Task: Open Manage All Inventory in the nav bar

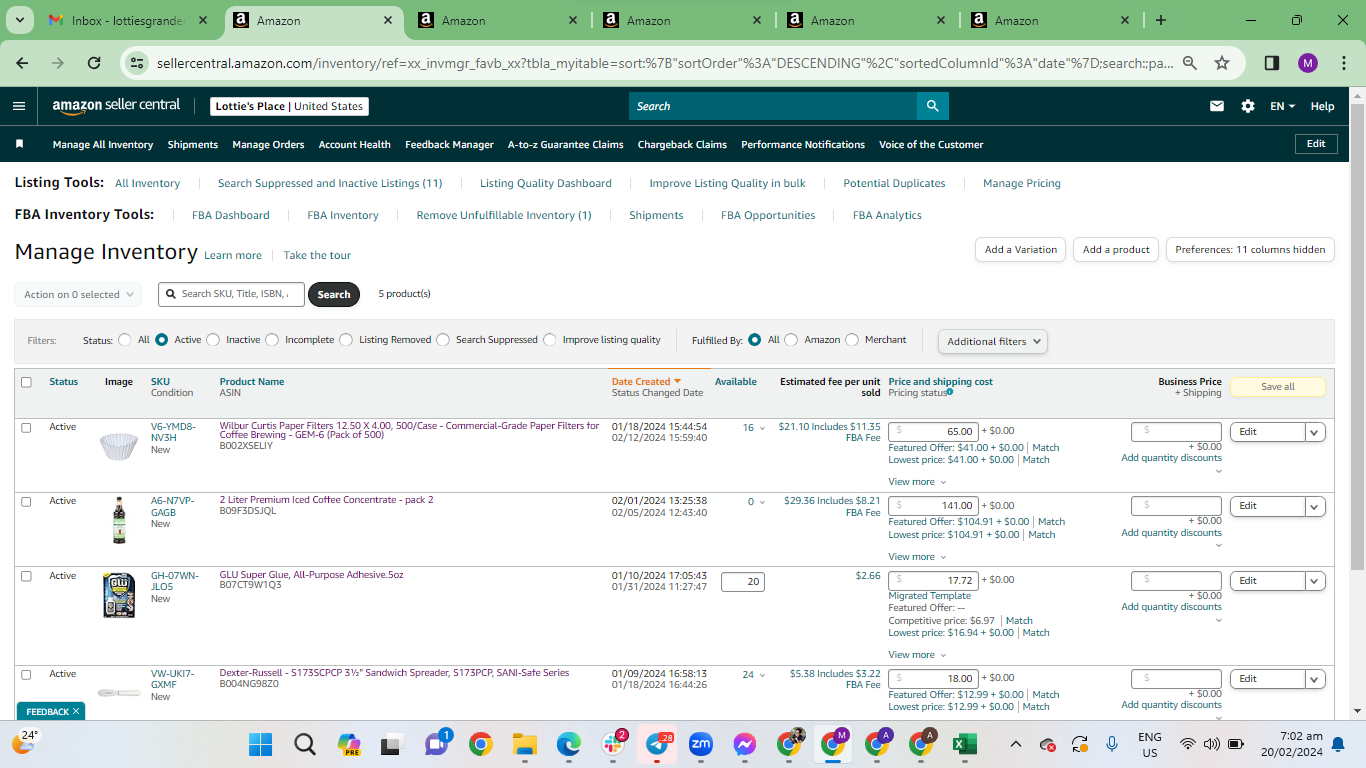Action: click(x=103, y=144)
